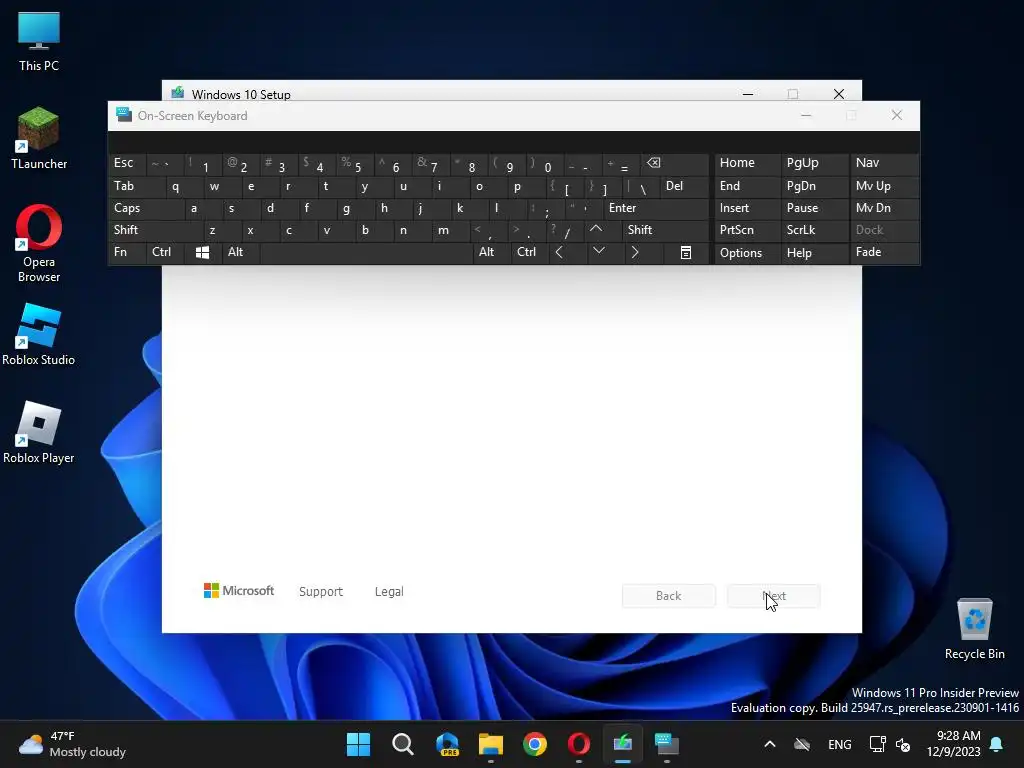Toggle the right Shift key
This screenshot has width=1024, height=768.
(x=665, y=230)
